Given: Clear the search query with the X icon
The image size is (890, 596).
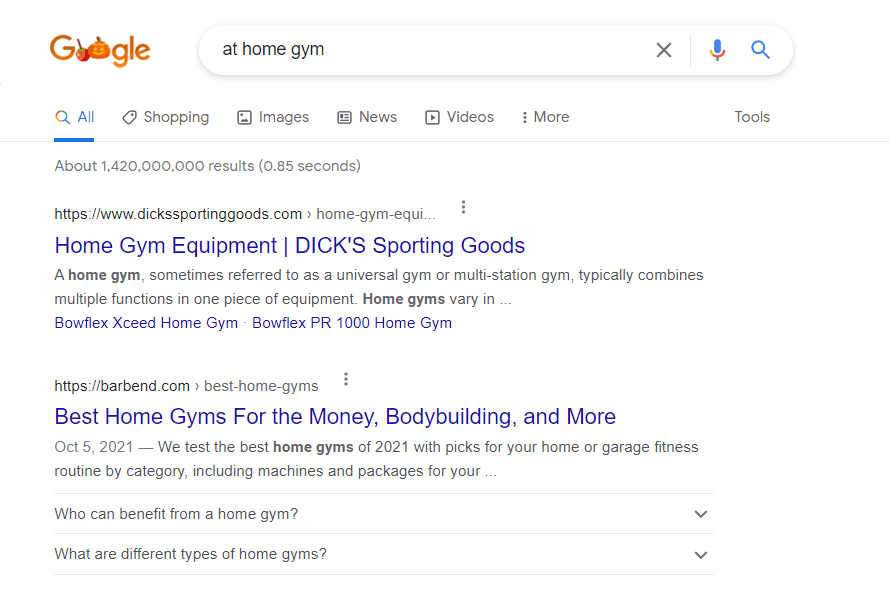Looking at the screenshot, I should (663, 50).
